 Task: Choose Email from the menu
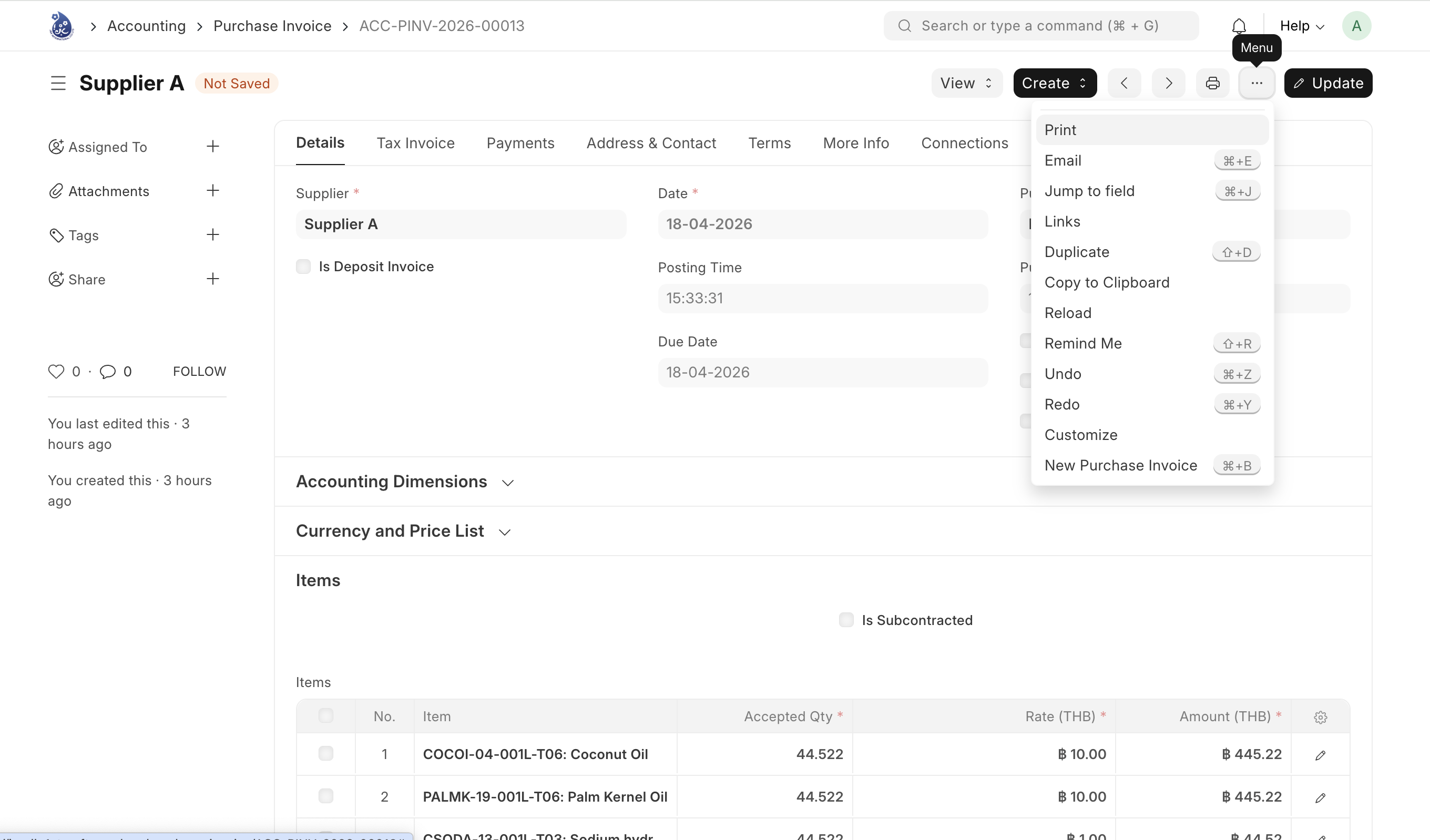(1152, 161)
